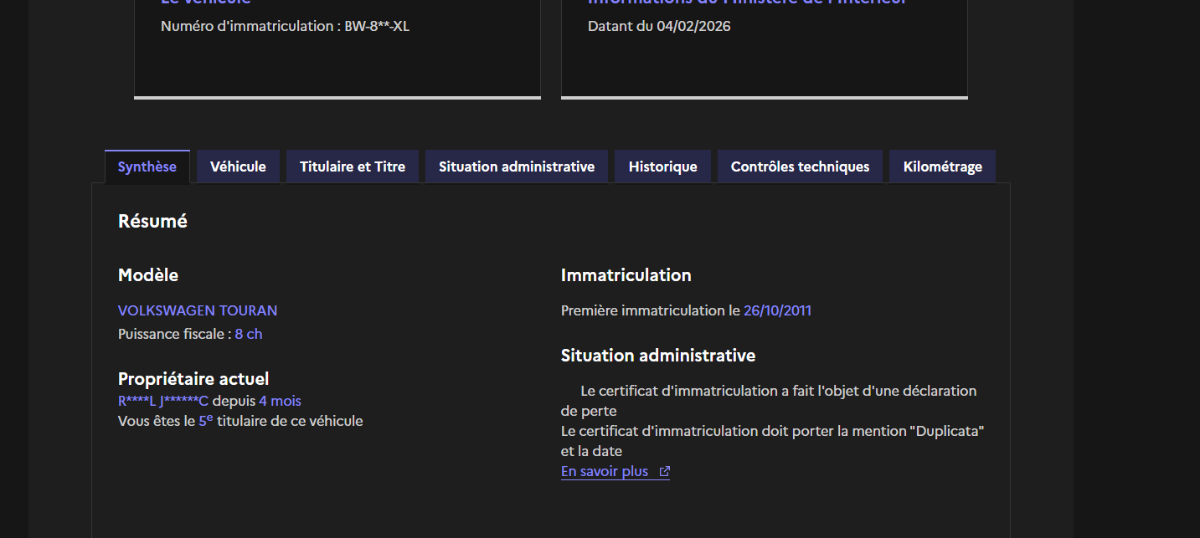Viewport: 1200px width, 538px height.
Task: Click the Immatriculation heading
Action: pyautogui.click(x=626, y=275)
